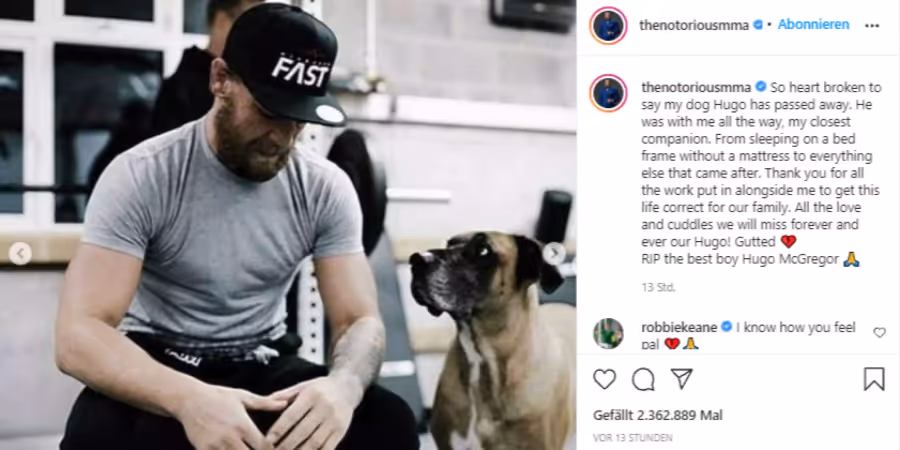
Task: Click the caption author avatar
Action: [x=608, y=93]
